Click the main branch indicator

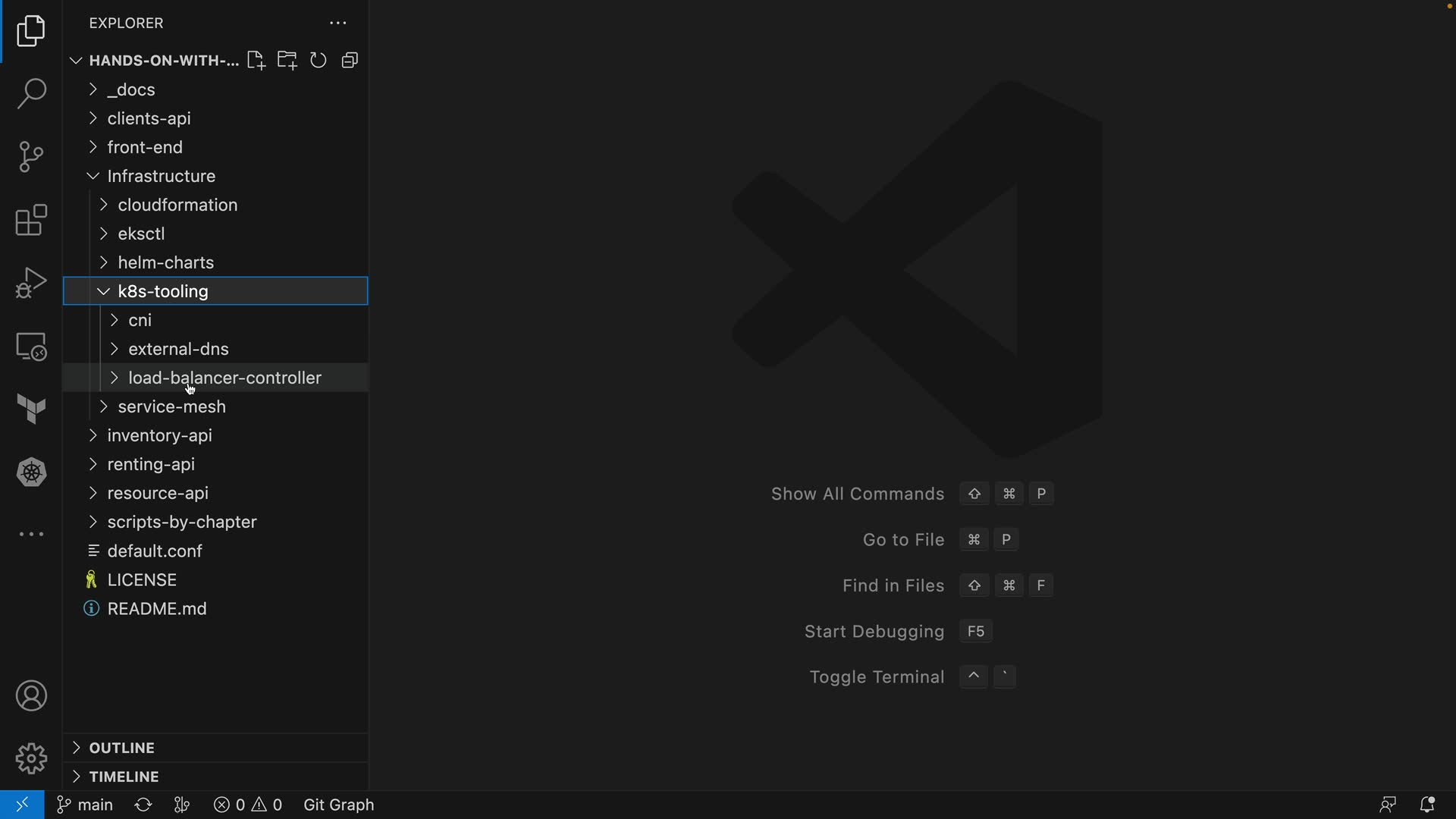click(86, 805)
